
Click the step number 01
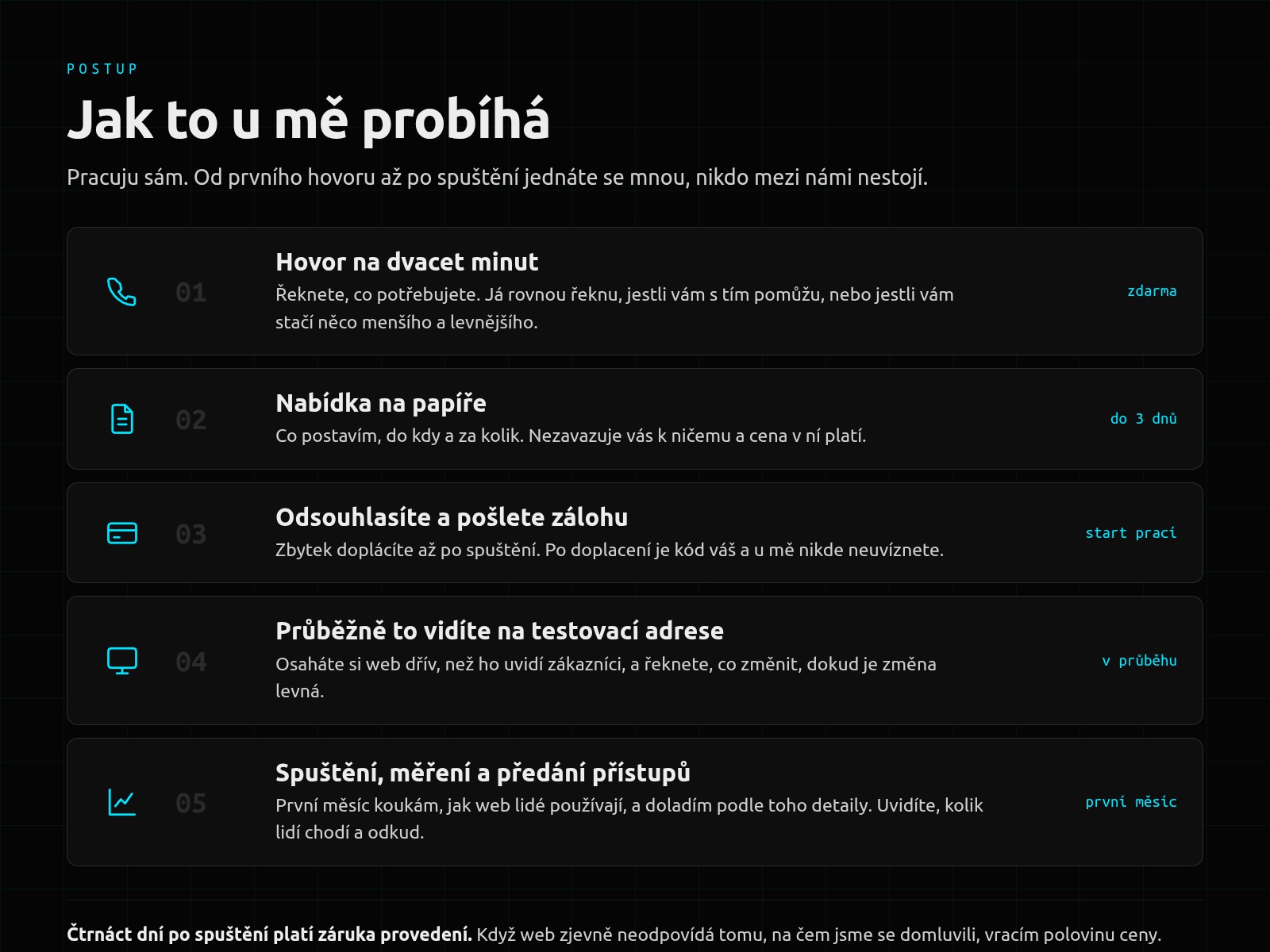(190, 292)
